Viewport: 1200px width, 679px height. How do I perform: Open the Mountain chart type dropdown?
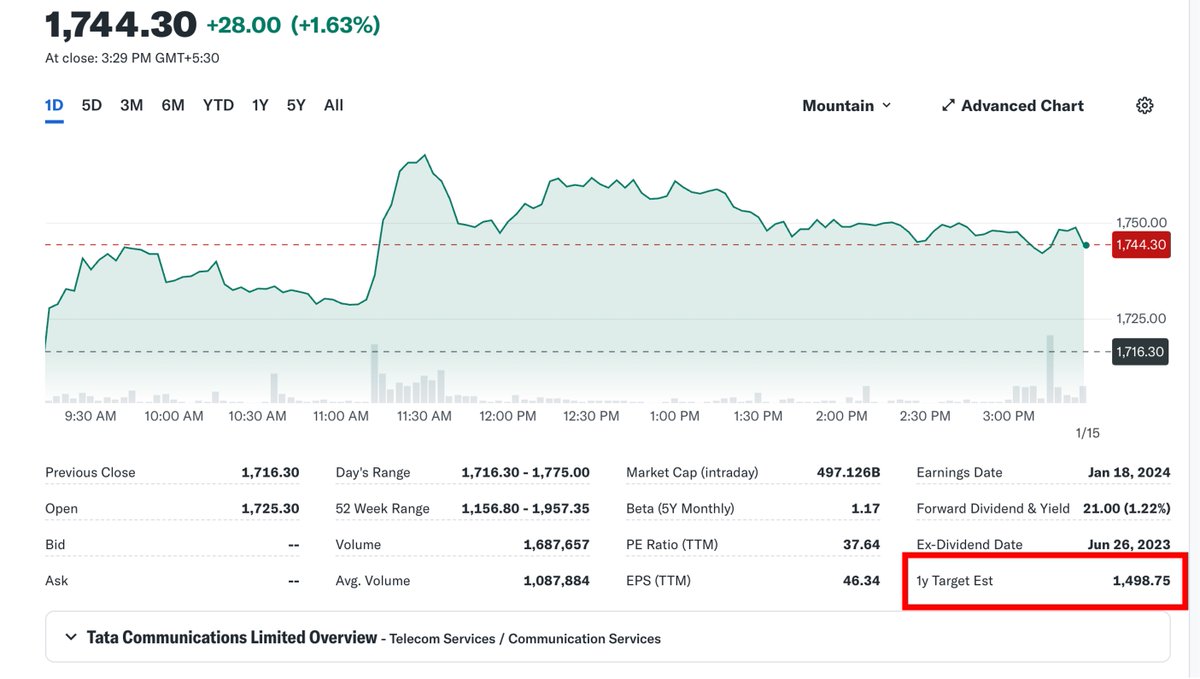(847, 105)
